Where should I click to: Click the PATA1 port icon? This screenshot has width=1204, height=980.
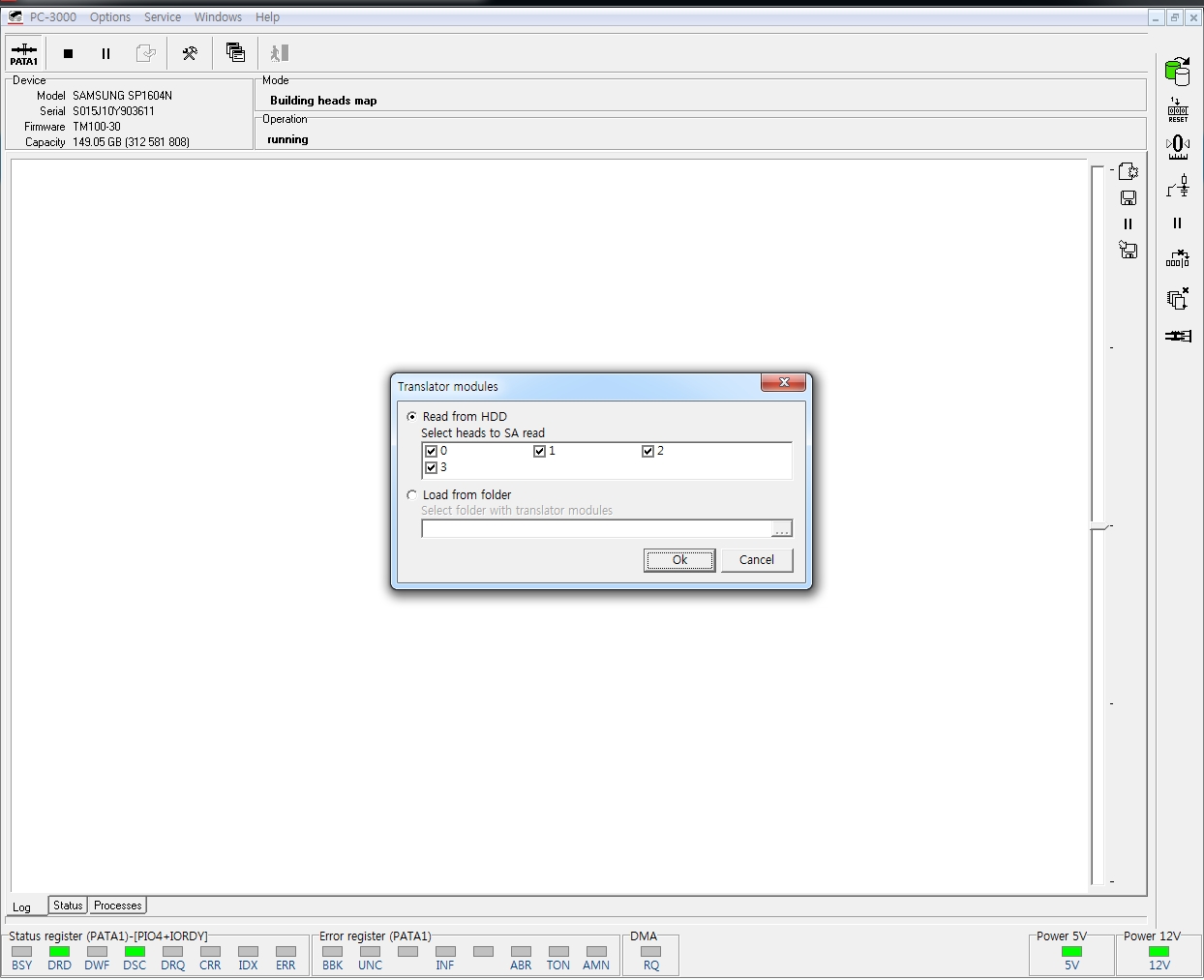click(x=24, y=53)
